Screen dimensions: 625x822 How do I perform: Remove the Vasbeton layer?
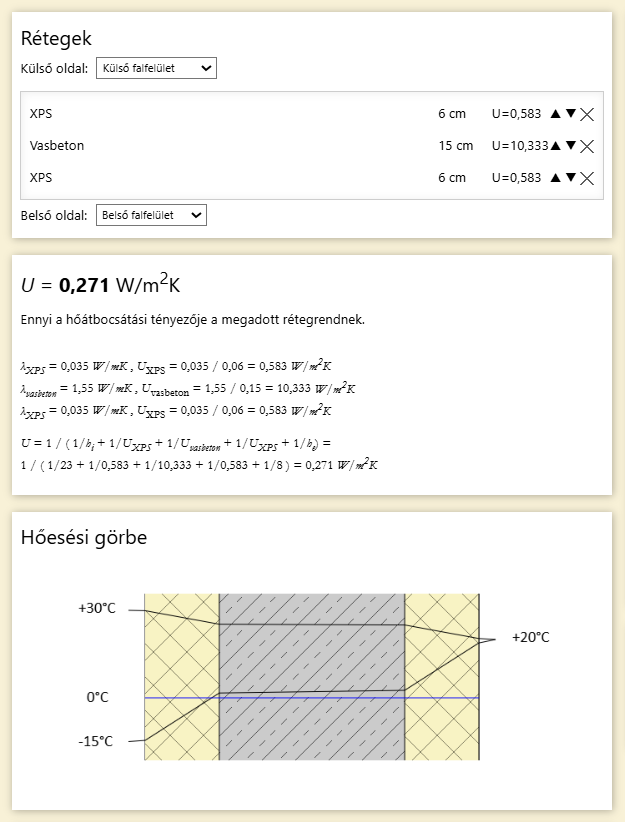click(587, 146)
